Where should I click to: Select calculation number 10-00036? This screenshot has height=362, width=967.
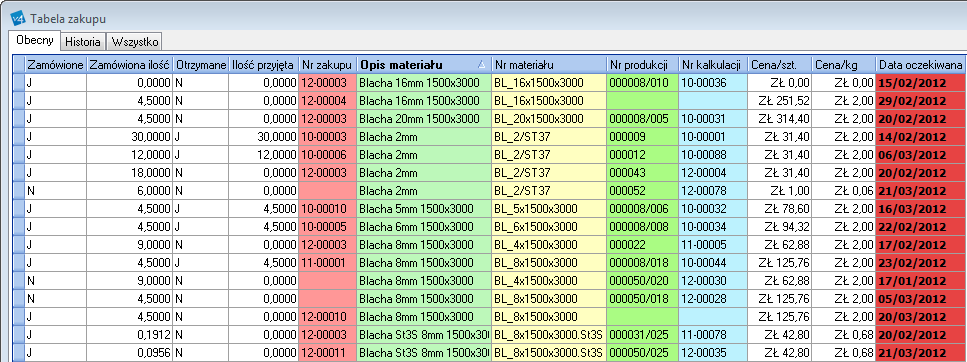(x=714, y=83)
